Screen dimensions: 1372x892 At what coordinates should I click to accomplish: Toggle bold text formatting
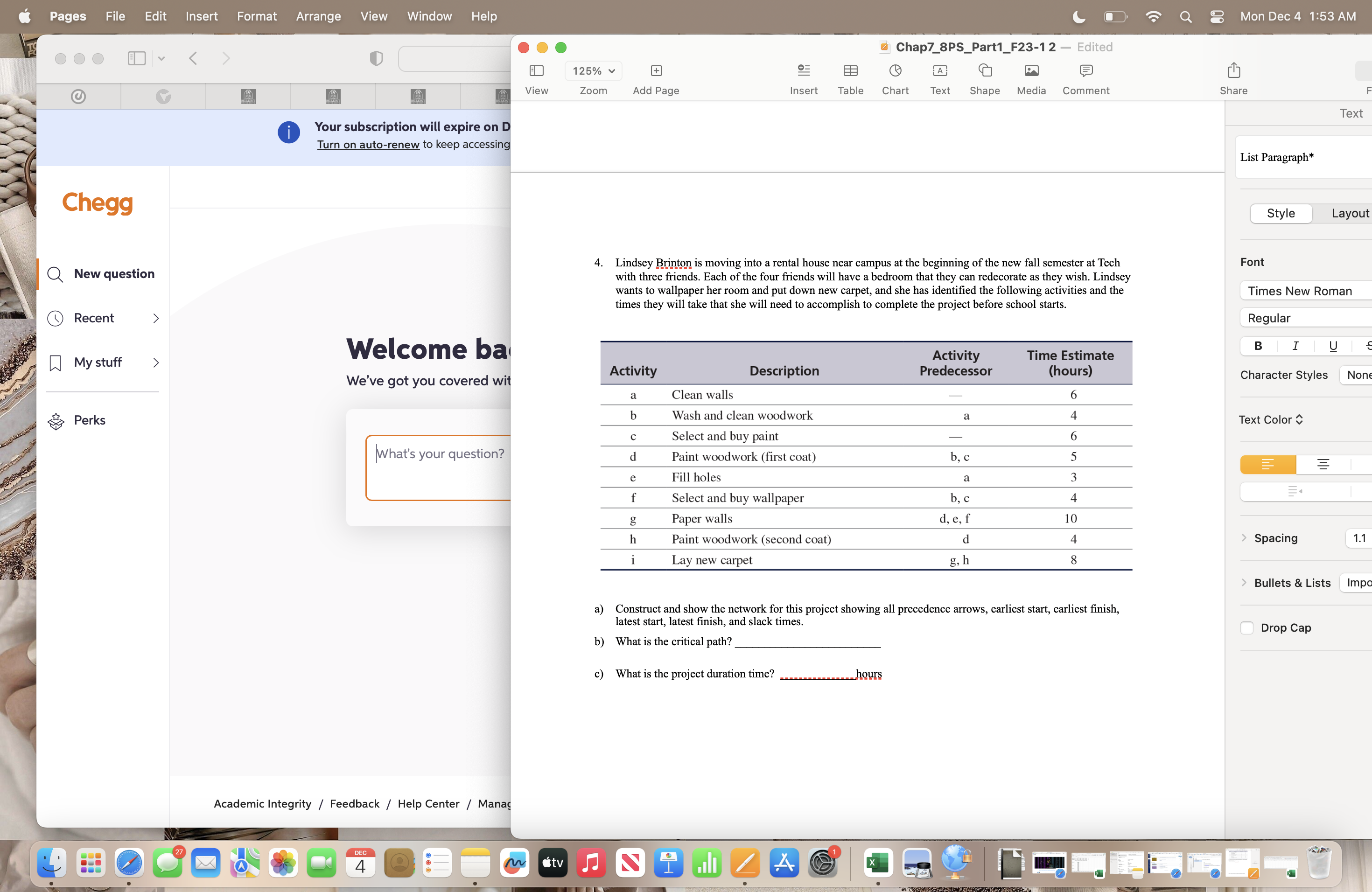[1258, 346]
